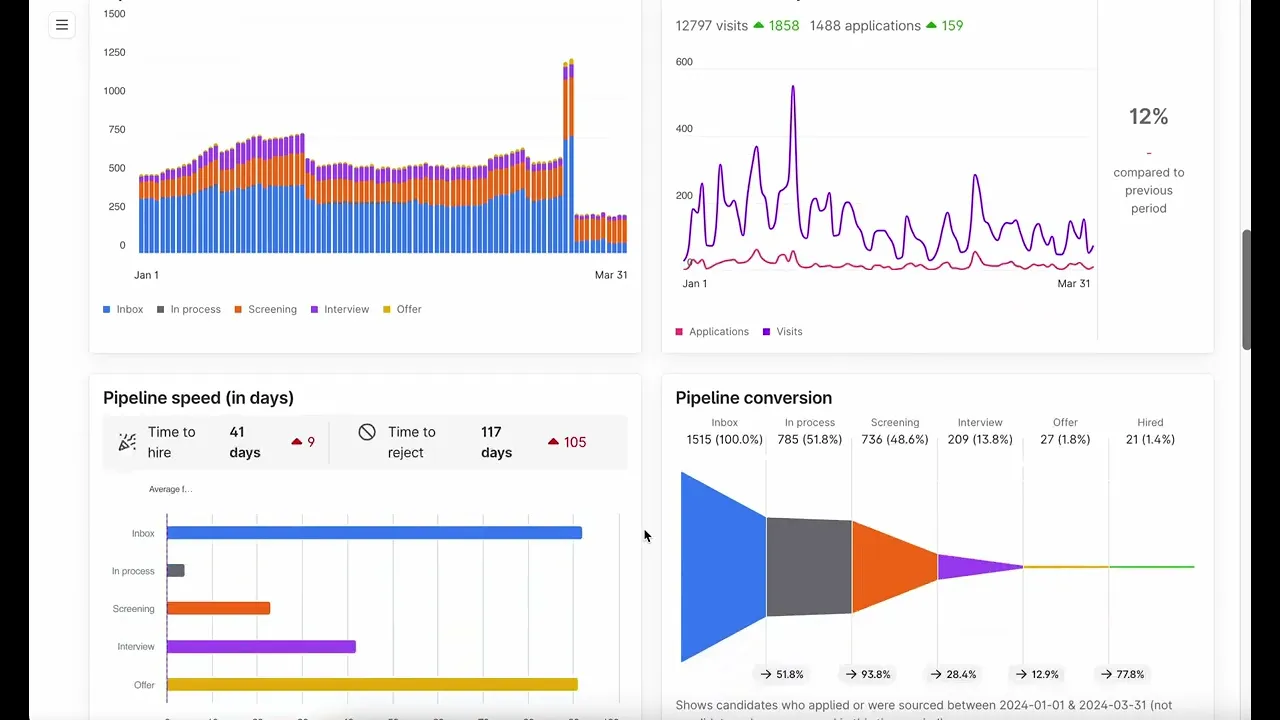1280x720 pixels.
Task: Click the gray In process speed bar
Action: [175, 571]
